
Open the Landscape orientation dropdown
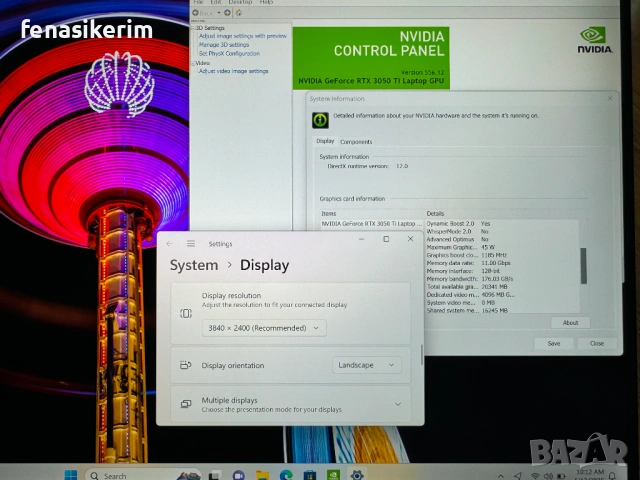pyautogui.click(x=367, y=365)
